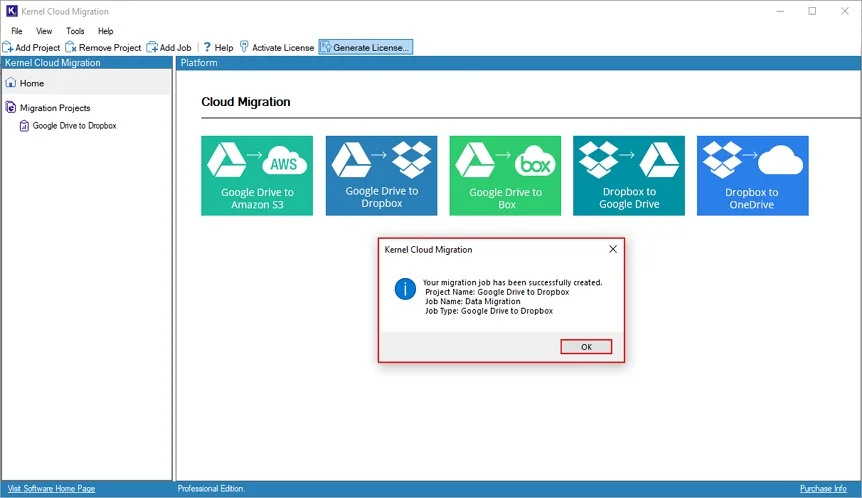The height and width of the screenshot is (498, 862).
Task: Open the Help menu in menu bar
Action: click(x=106, y=31)
